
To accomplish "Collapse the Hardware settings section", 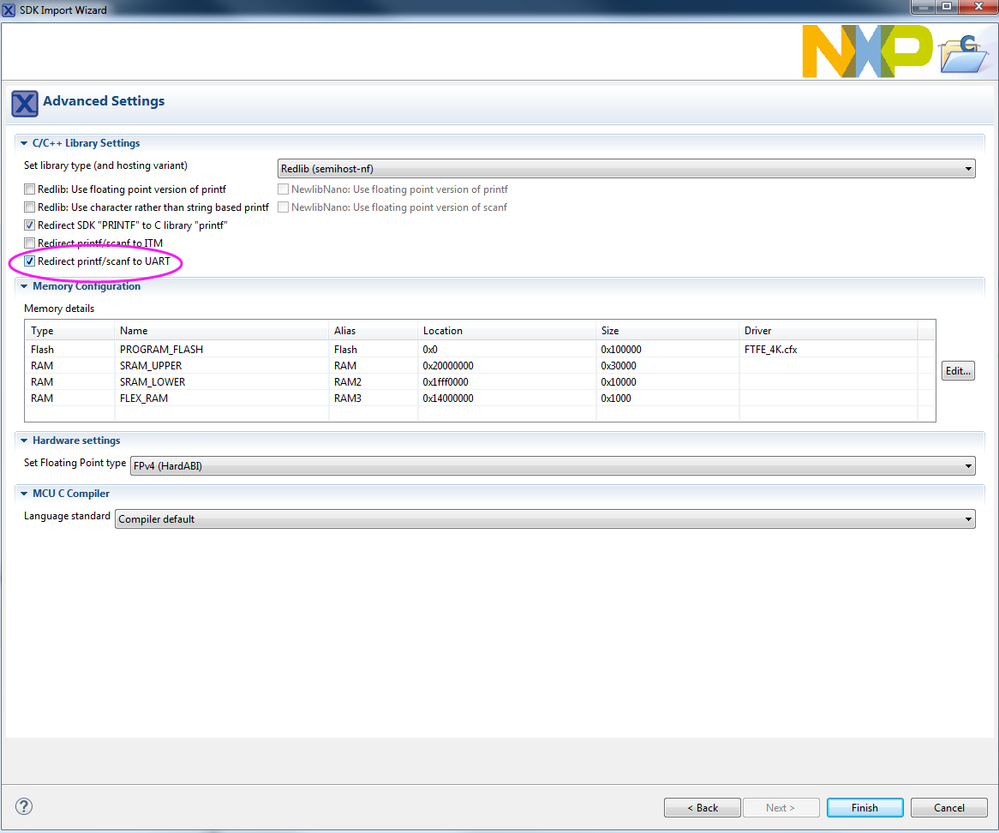I will [24, 440].
